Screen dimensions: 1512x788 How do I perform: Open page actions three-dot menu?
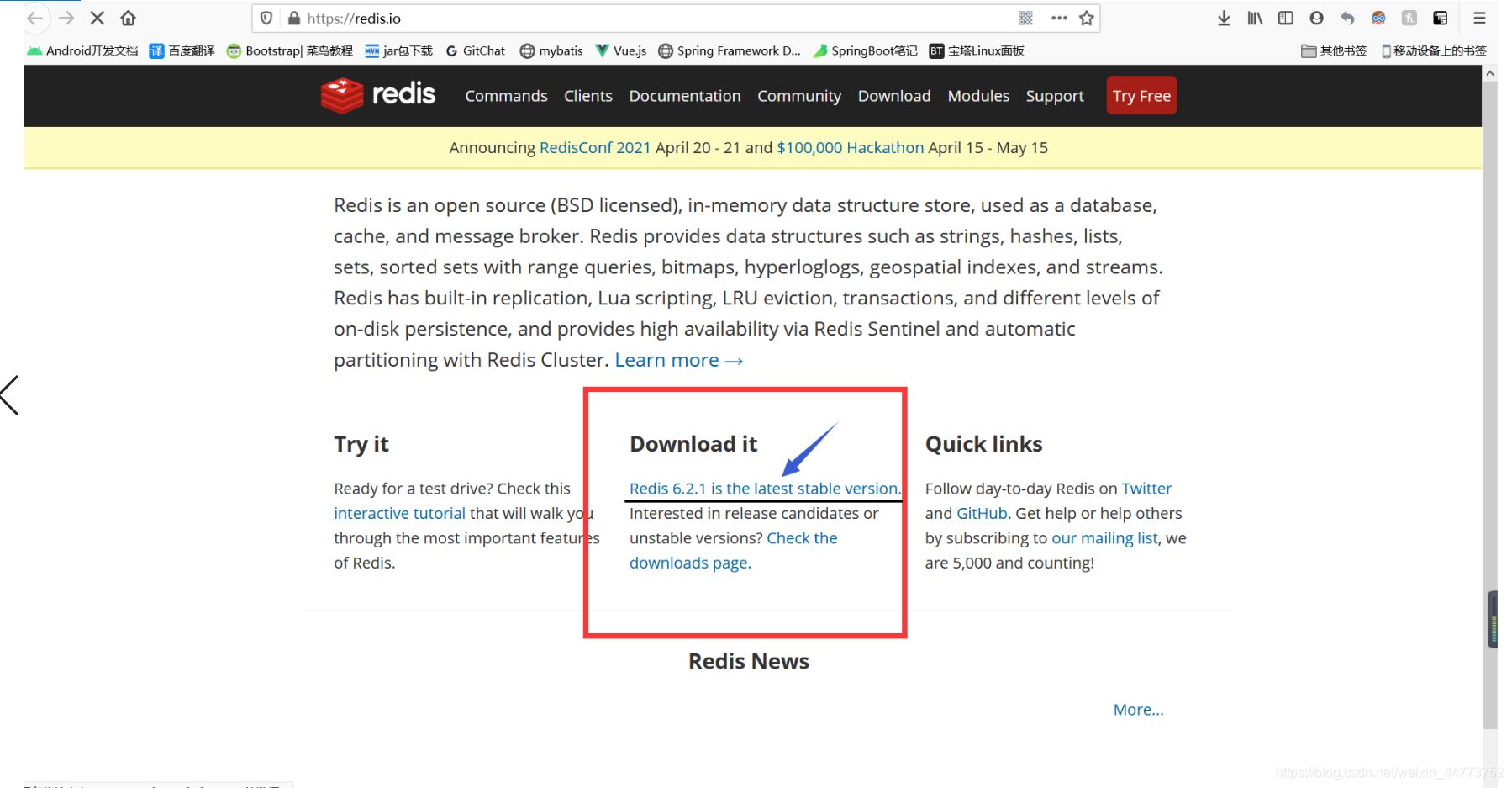[1059, 18]
